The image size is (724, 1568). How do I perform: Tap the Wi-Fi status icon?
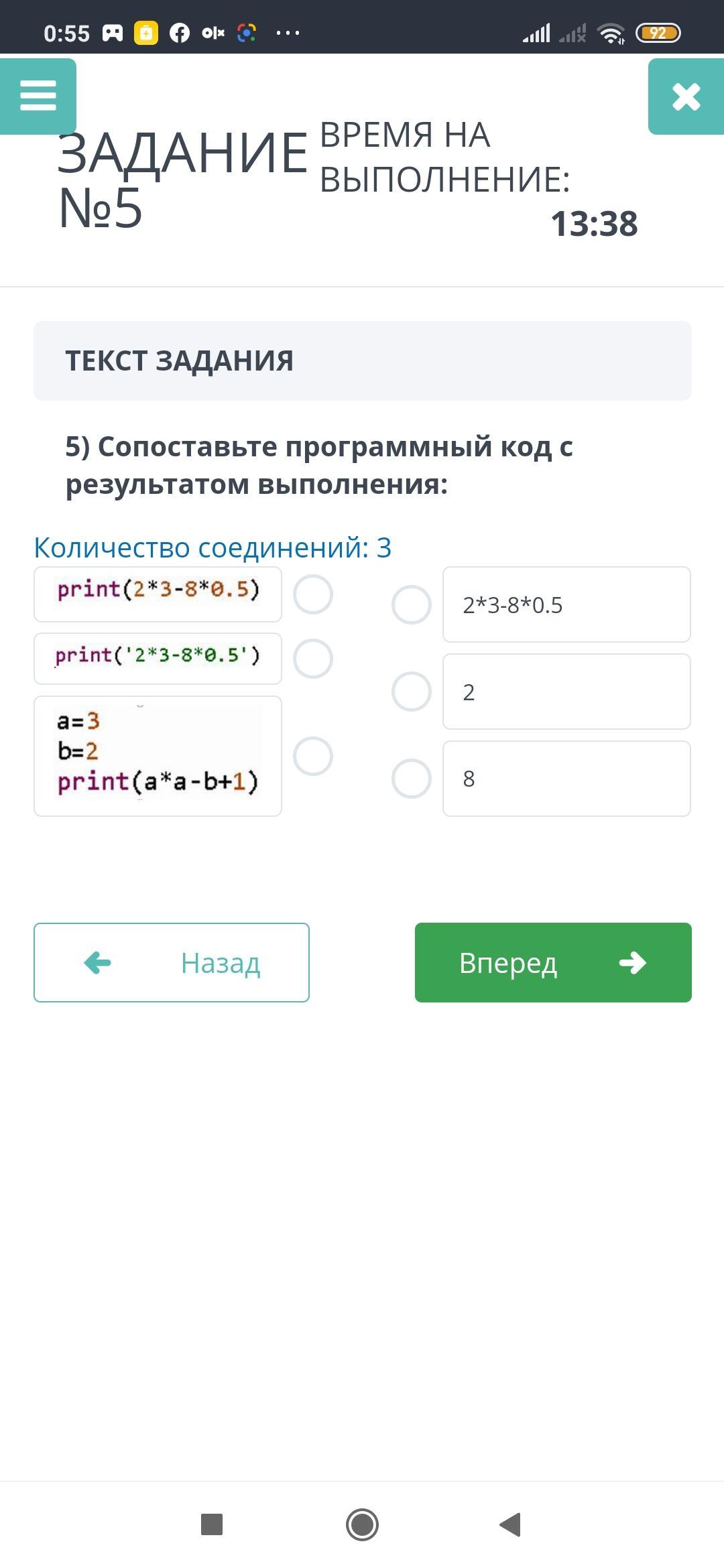[x=611, y=33]
